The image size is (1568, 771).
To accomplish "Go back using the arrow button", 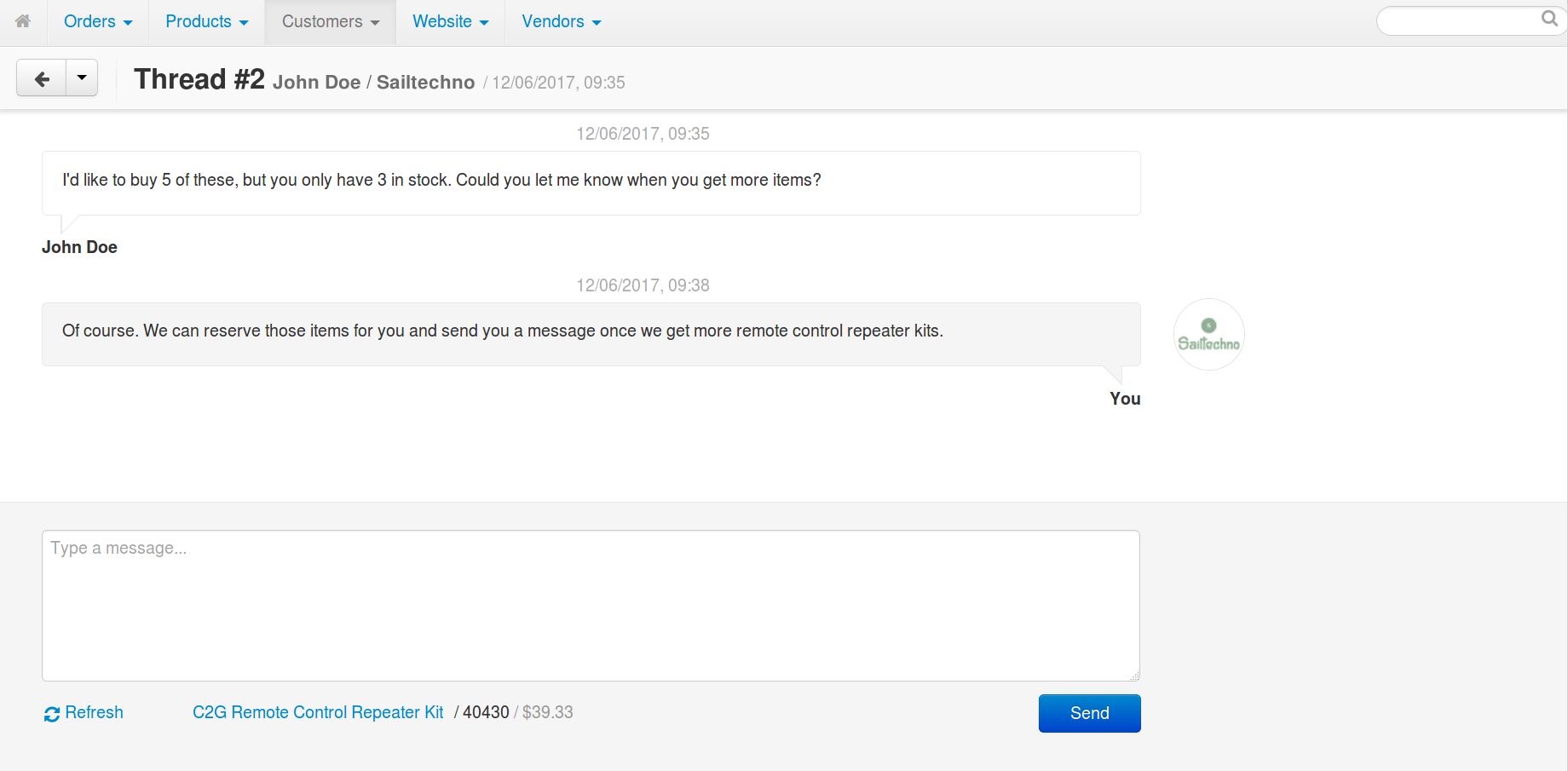I will 42,78.
